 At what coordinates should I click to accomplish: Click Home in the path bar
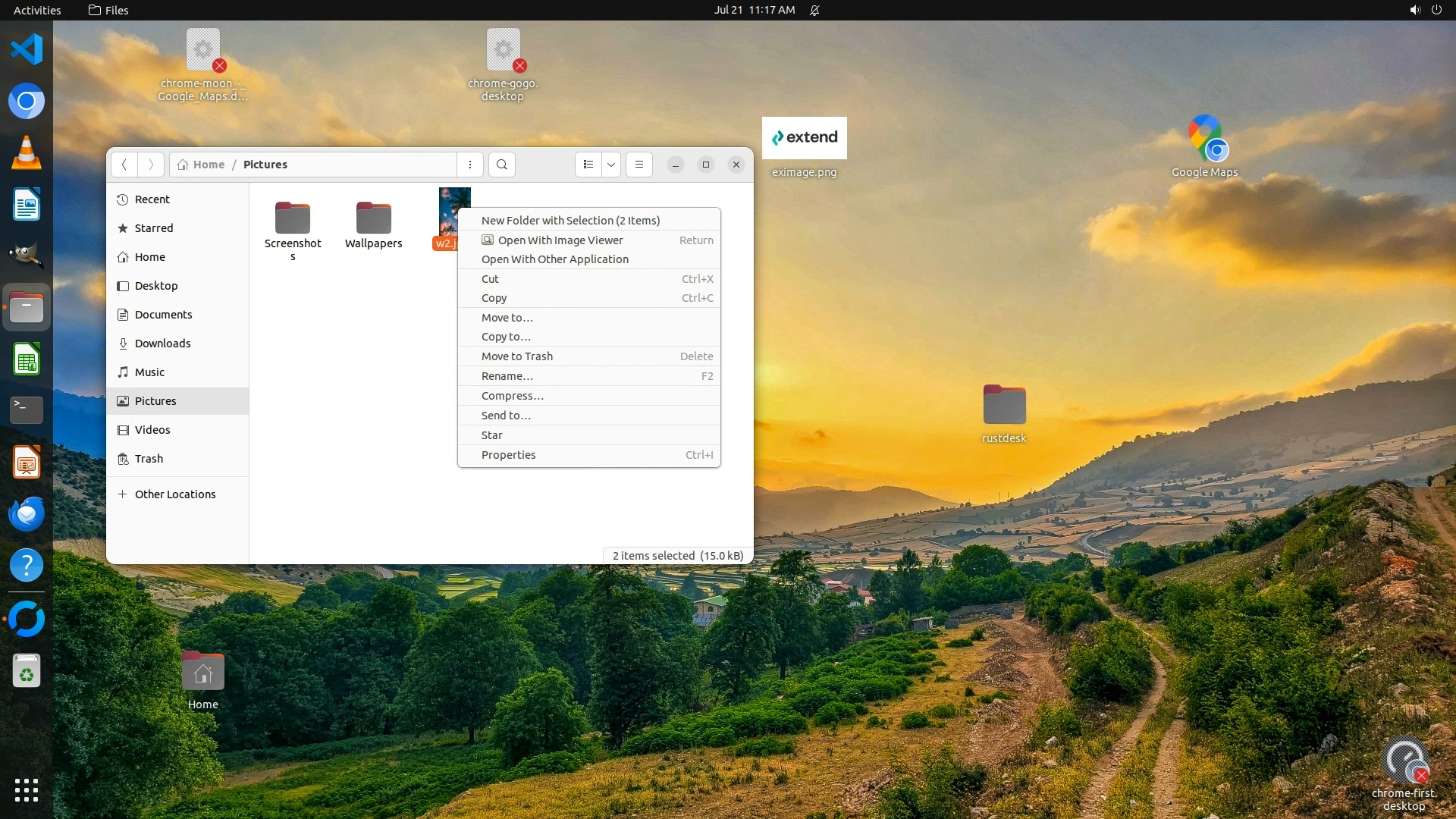[209, 165]
